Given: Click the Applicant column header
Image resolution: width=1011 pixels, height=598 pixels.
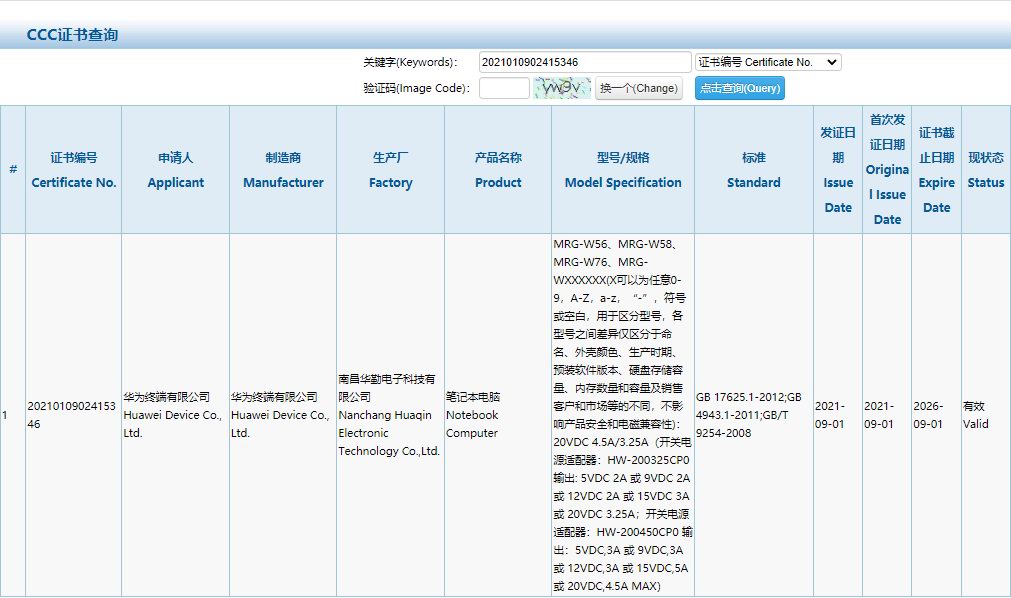Looking at the screenshot, I should click(175, 170).
